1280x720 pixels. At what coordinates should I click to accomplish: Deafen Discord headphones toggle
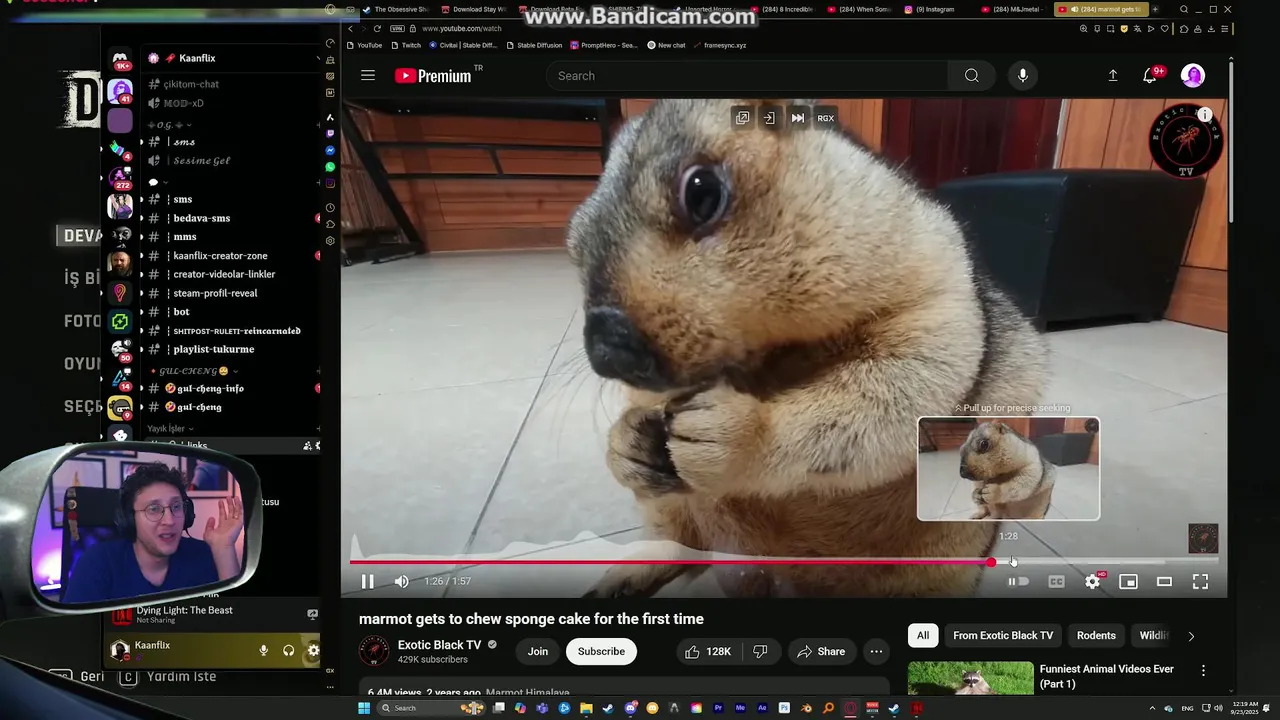coord(289,650)
